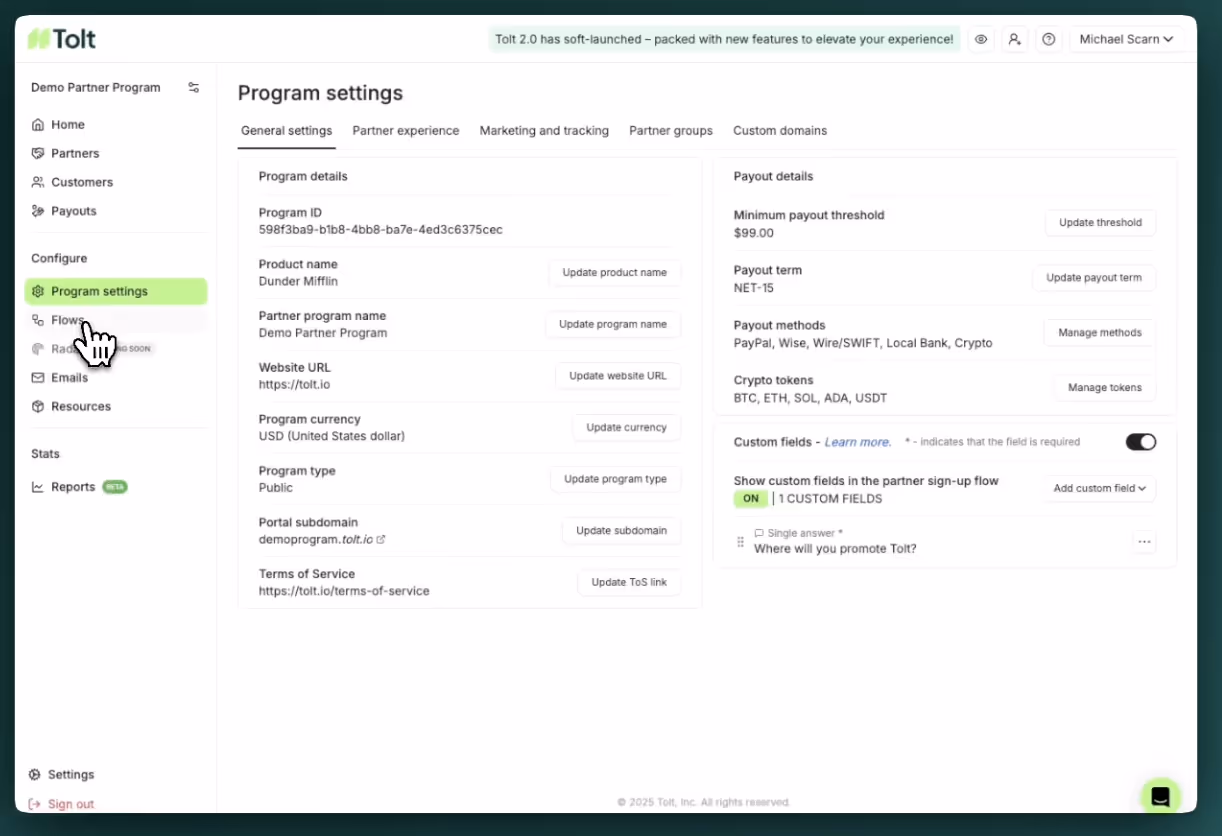Image resolution: width=1222 pixels, height=836 pixels.
Task: Click the program switcher icon beside Demo Partner Program
Action: [194, 88]
